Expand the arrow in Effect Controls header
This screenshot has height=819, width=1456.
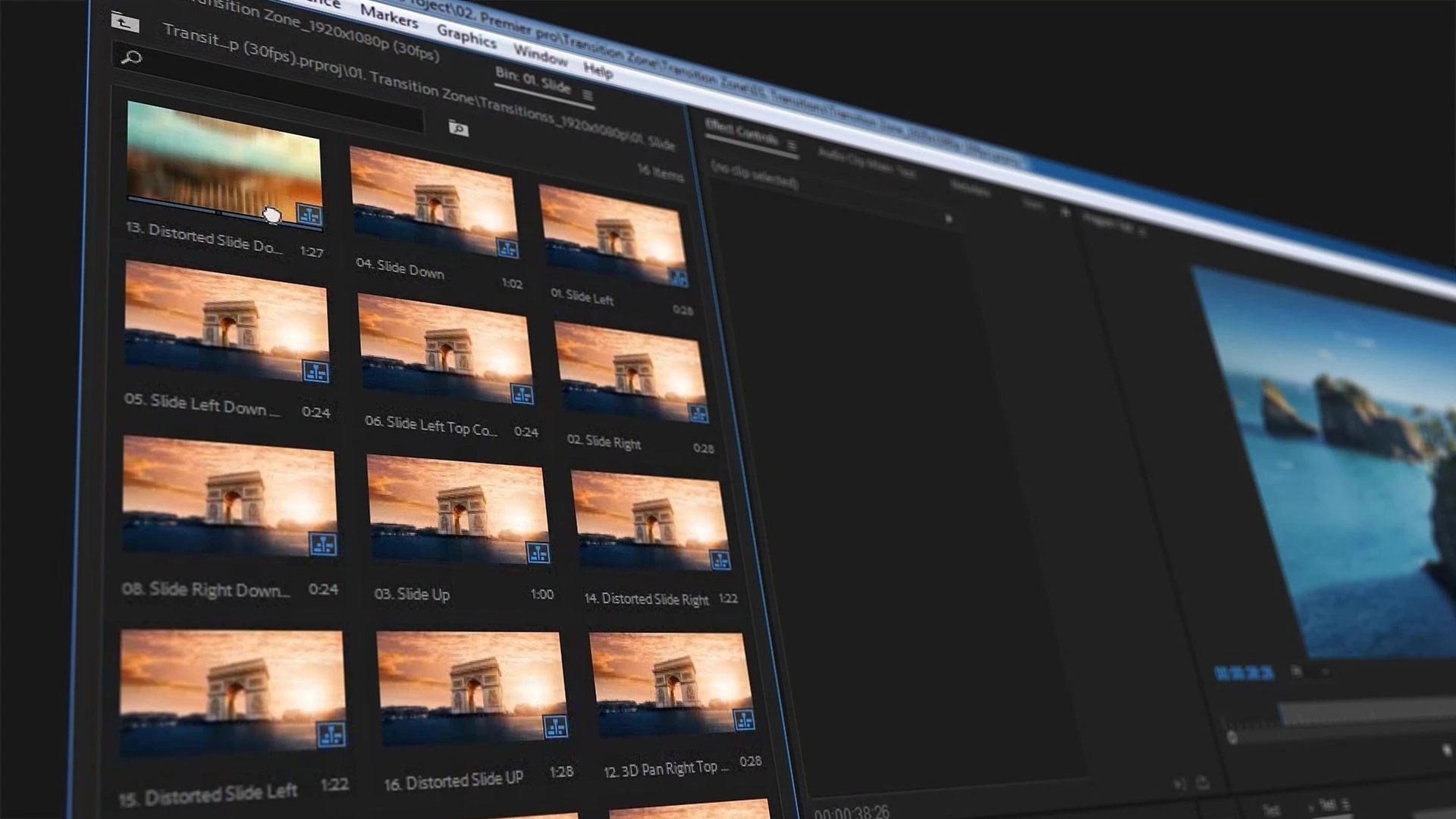tap(948, 219)
